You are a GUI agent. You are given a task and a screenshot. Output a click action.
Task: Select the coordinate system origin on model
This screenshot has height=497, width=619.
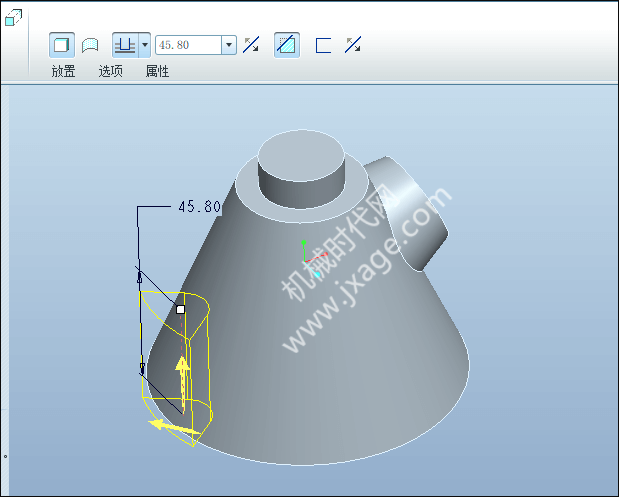[x=305, y=261]
